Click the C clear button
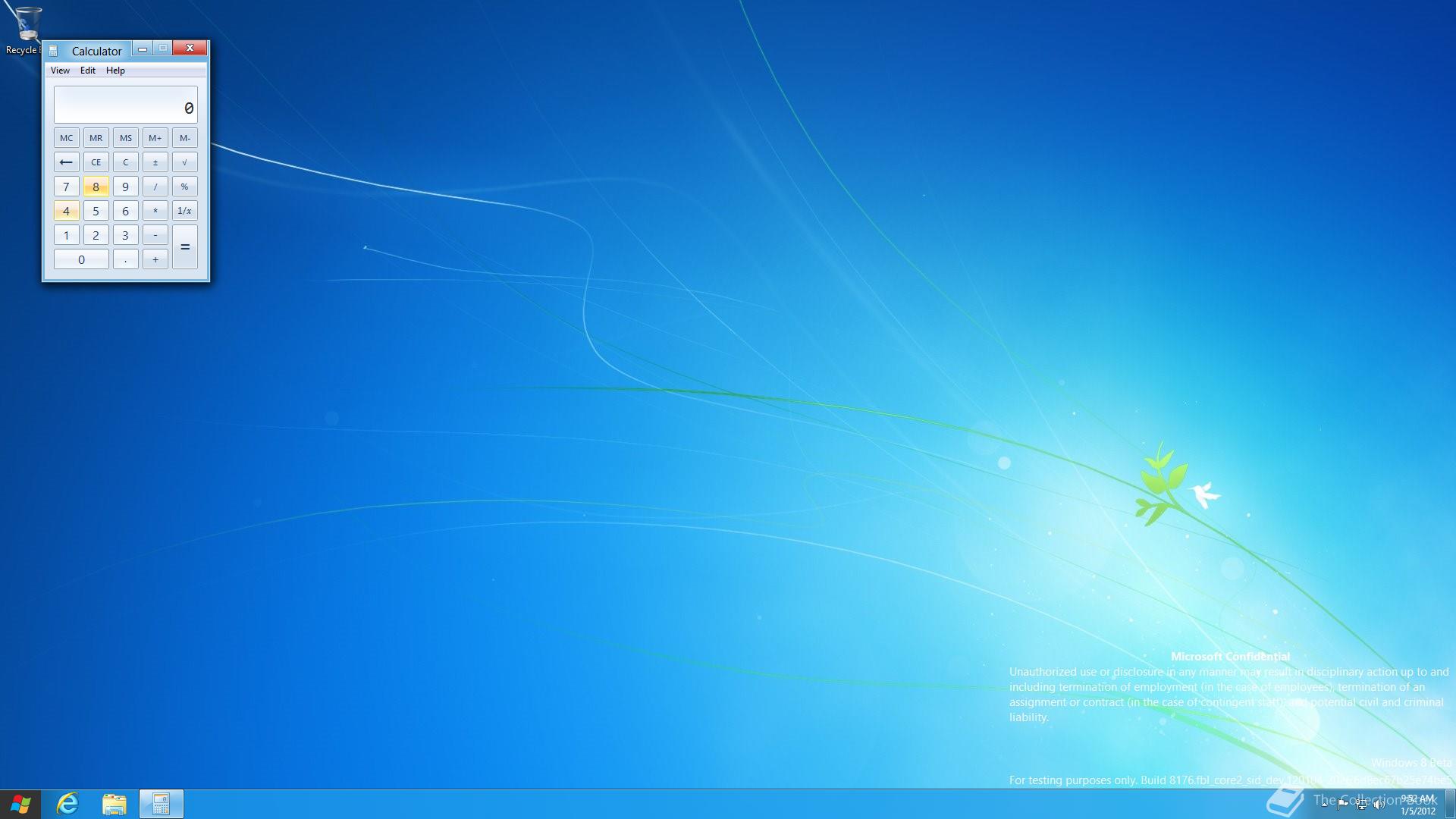Image resolution: width=1456 pixels, height=819 pixels. 125,162
